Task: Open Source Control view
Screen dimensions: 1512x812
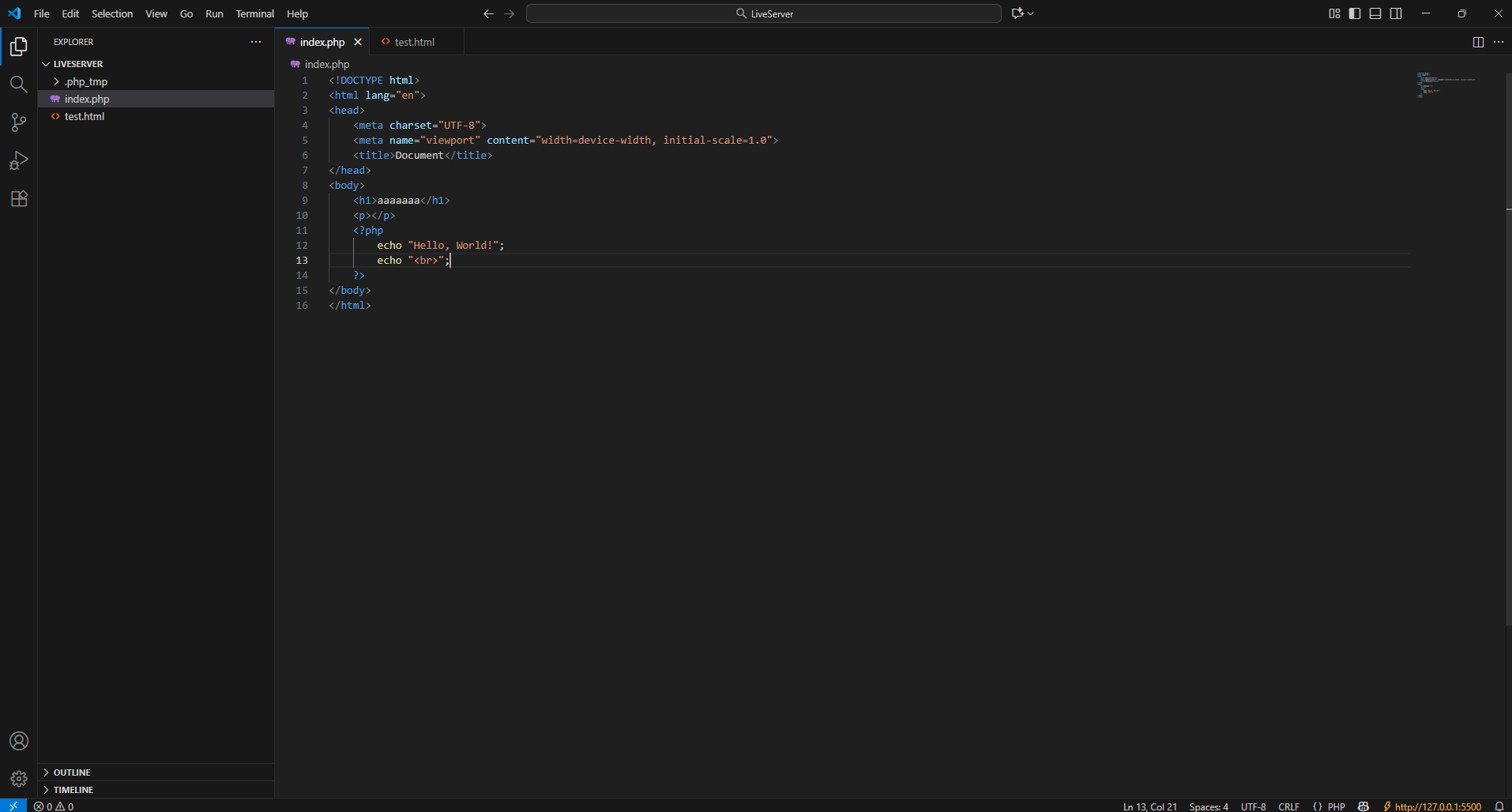Action: pyautogui.click(x=18, y=122)
